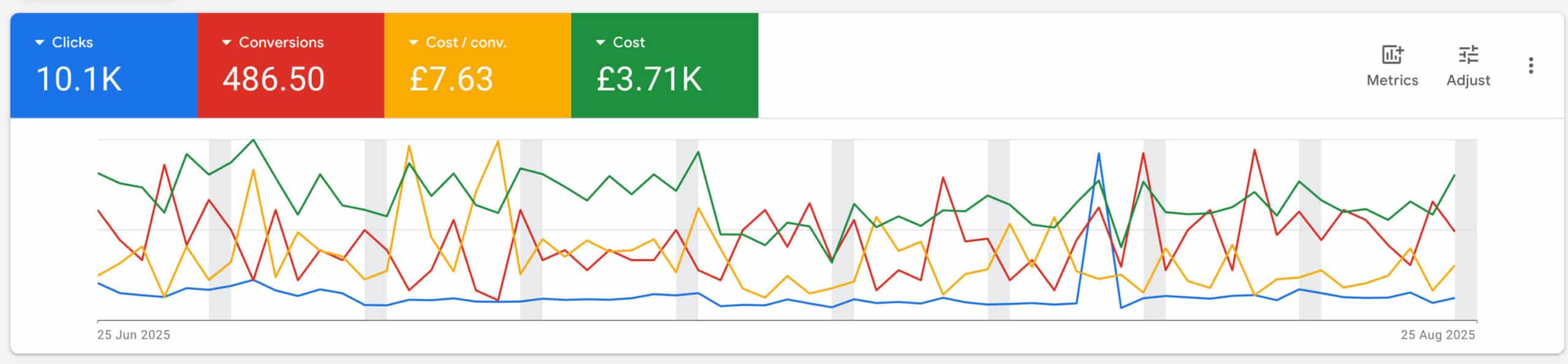The height and width of the screenshot is (364, 1568).
Task: Select the add-metric chart icon beside Adjust
Action: [x=1392, y=55]
